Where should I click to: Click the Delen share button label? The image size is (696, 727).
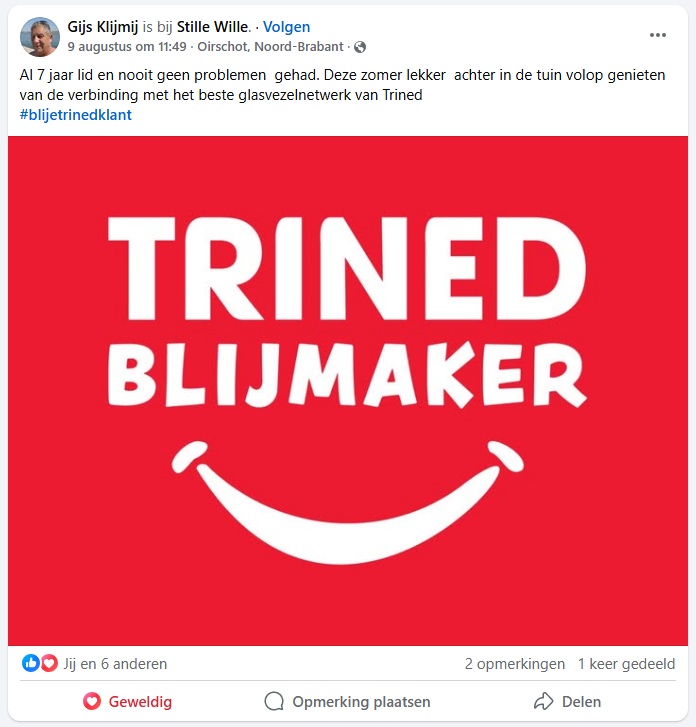(581, 701)
